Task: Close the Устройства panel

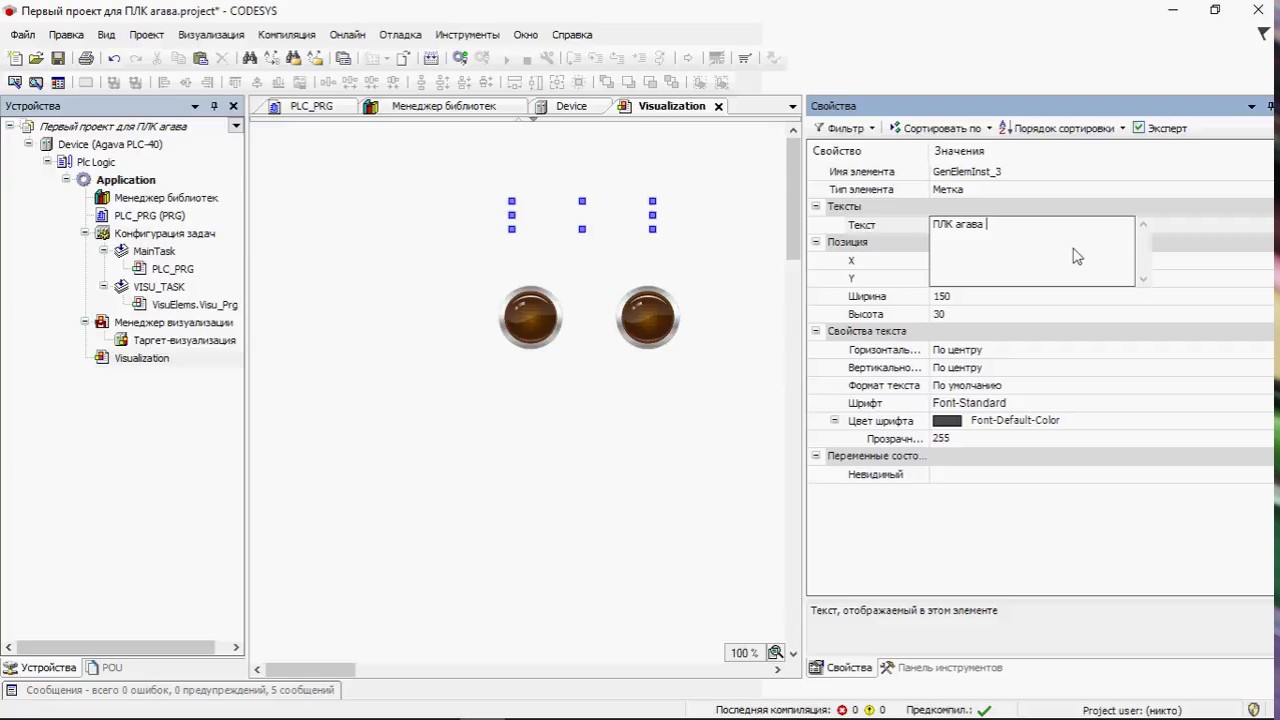Action: pos(234,106)
